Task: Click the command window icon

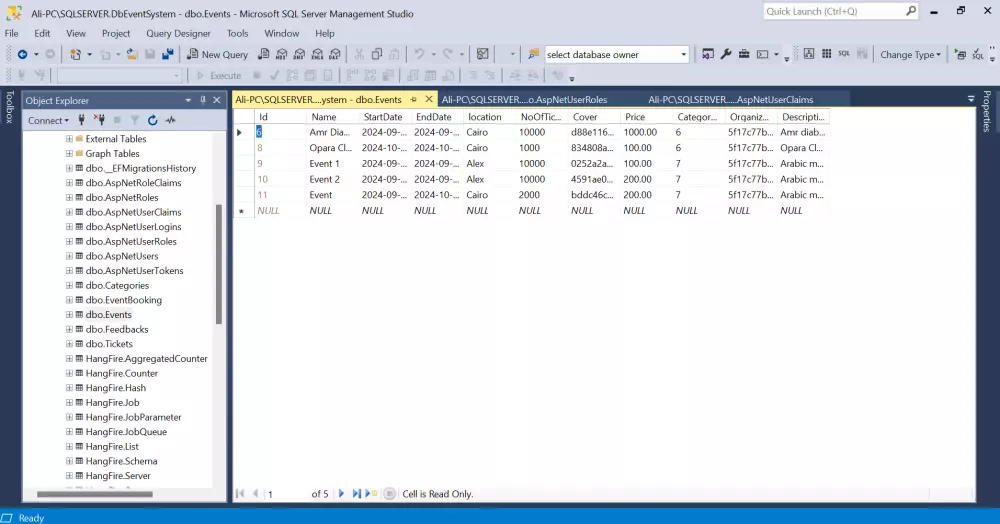Action: pyautogui.click(x=763, y=55)
